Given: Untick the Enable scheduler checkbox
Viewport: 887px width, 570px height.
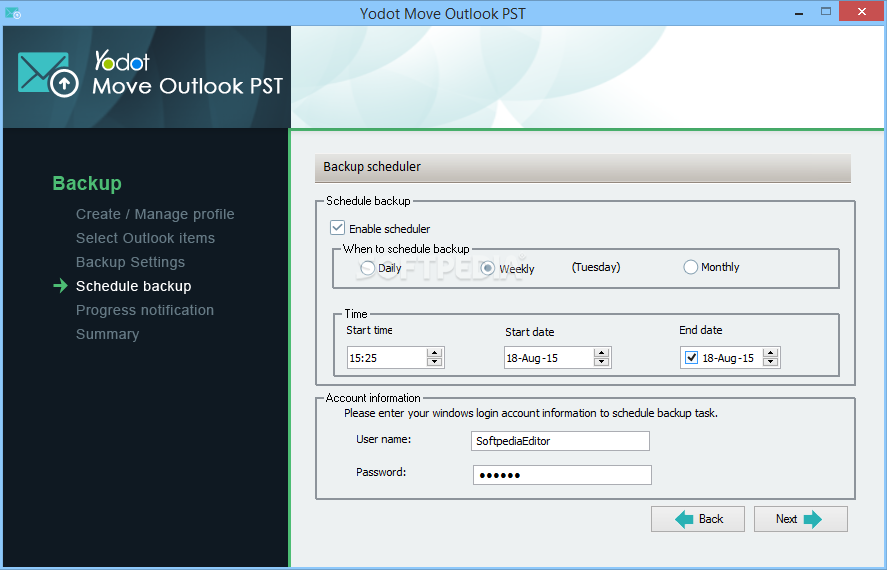Looking at the screenshot, I should click(337, 228).
